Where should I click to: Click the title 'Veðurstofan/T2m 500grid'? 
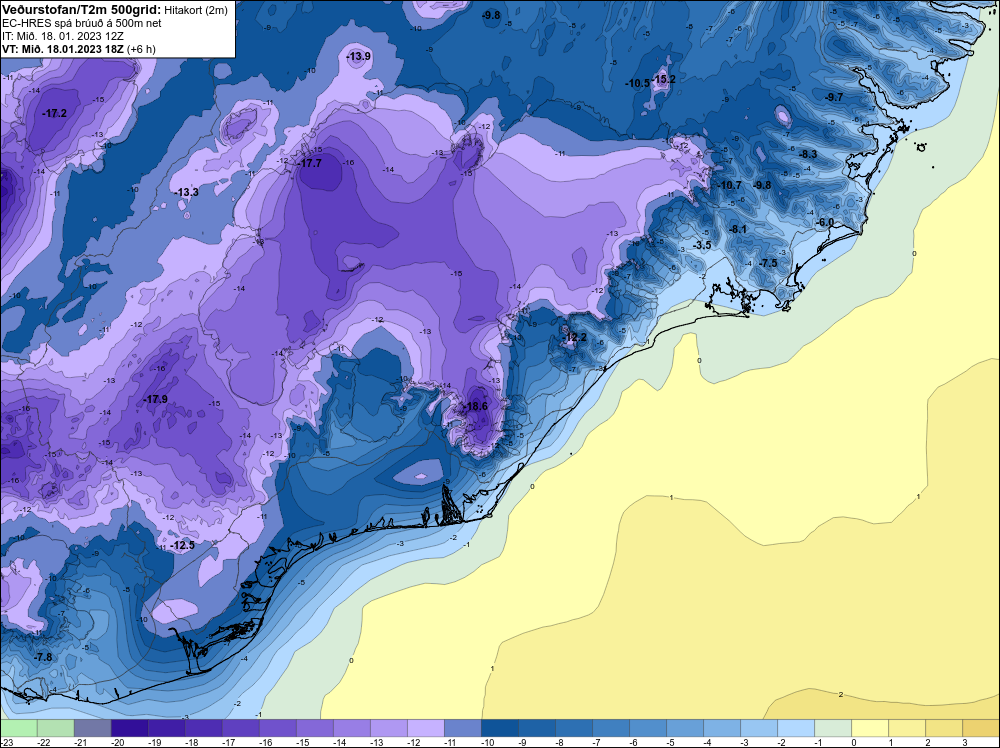pyautogui.click(x=82, y=9)
